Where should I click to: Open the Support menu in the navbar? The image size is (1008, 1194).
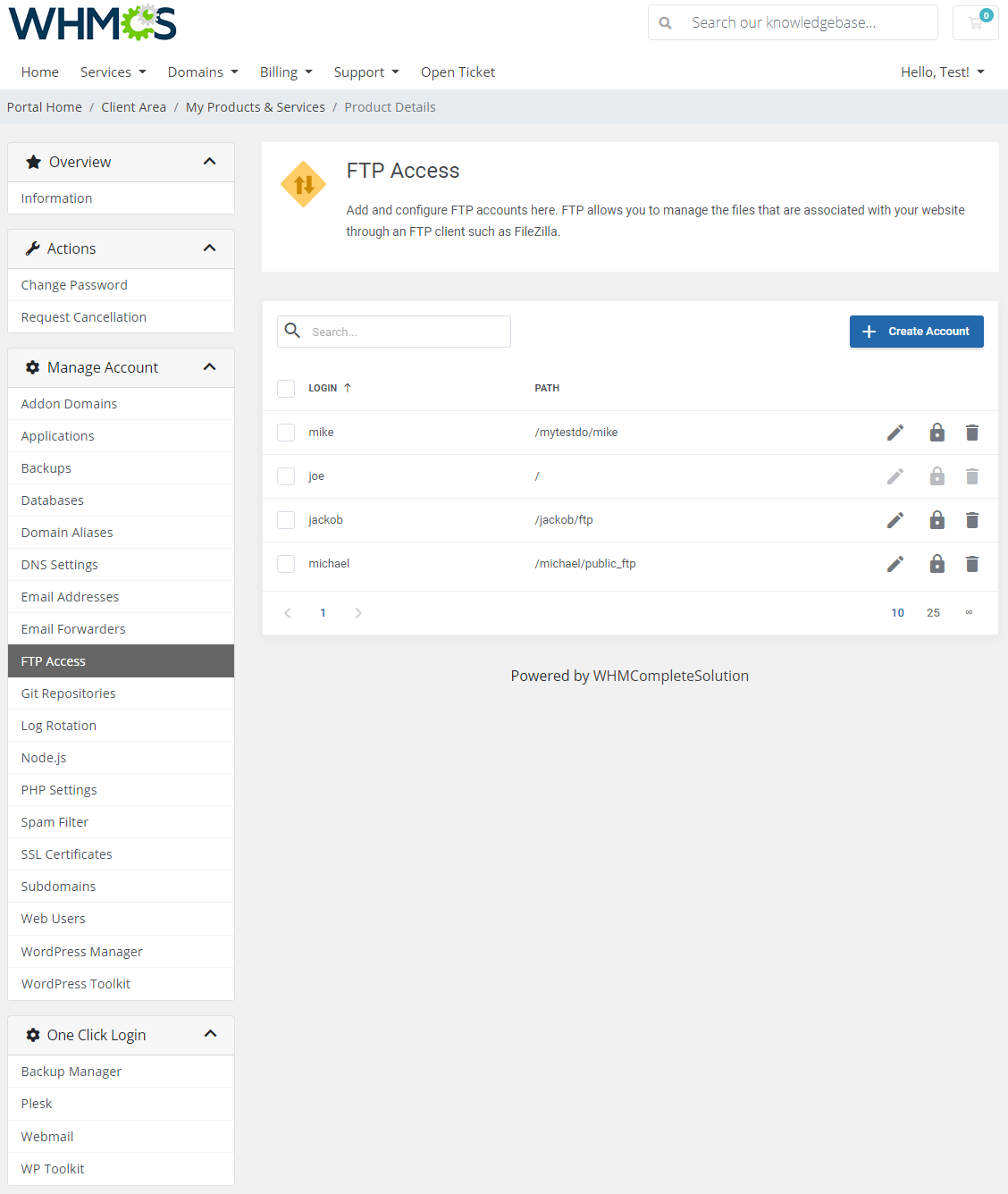coord(365,71)
